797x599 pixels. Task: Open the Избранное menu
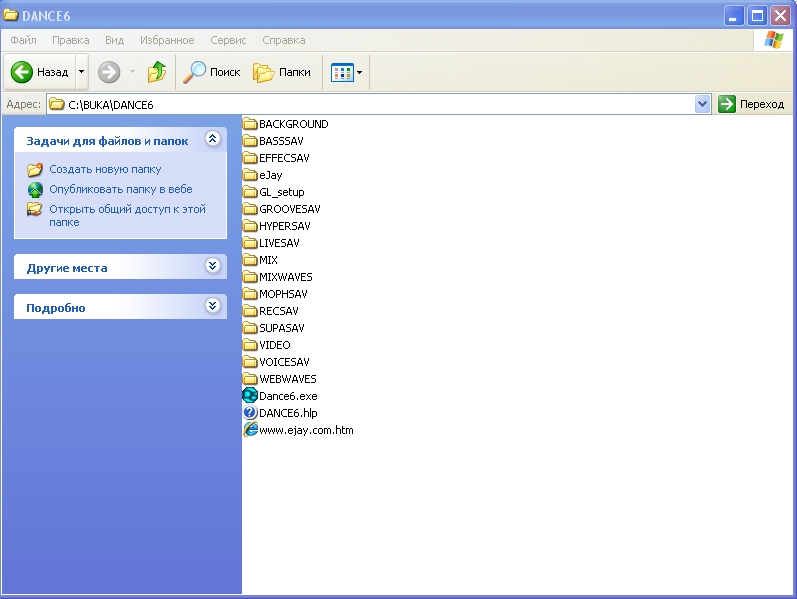tap(167, 40)
